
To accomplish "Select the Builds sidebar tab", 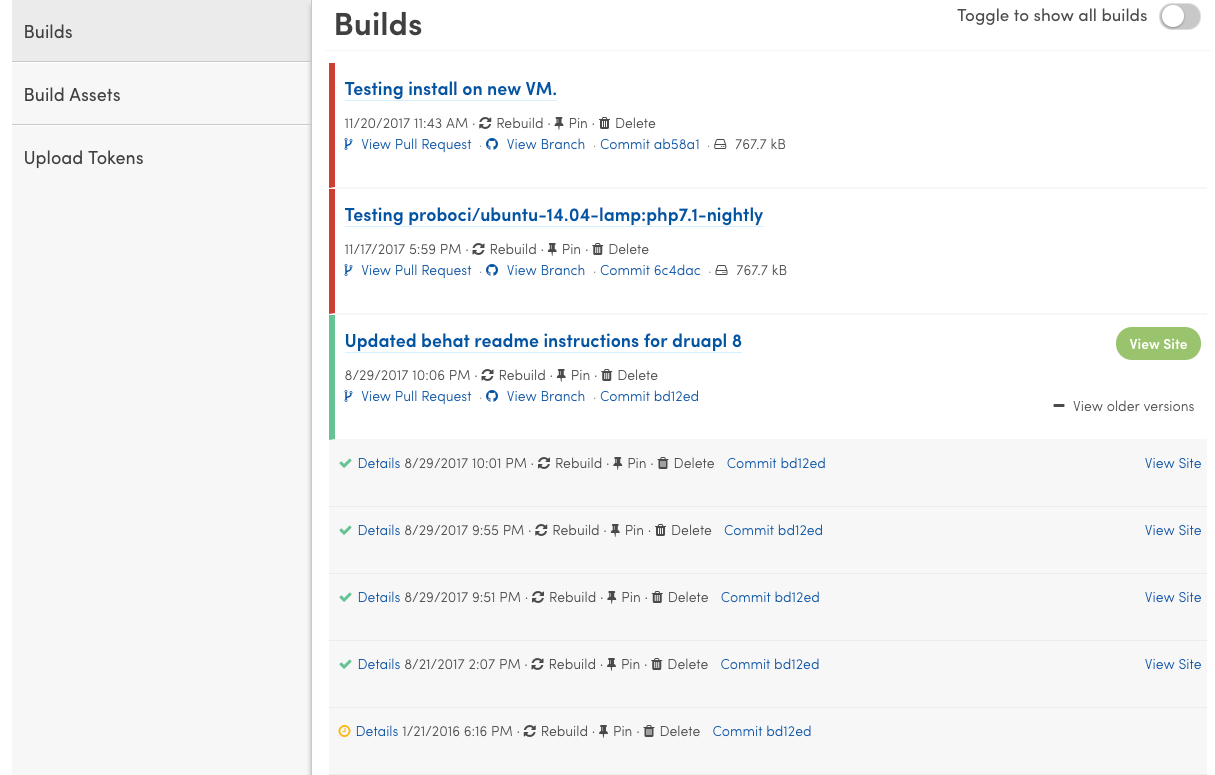I will tap(48, 31).
